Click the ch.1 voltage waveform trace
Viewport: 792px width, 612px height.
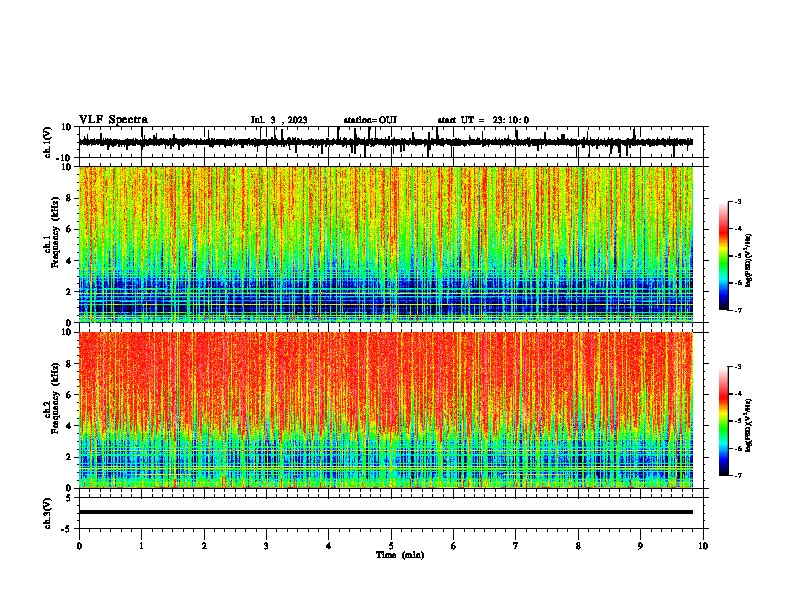386,142
